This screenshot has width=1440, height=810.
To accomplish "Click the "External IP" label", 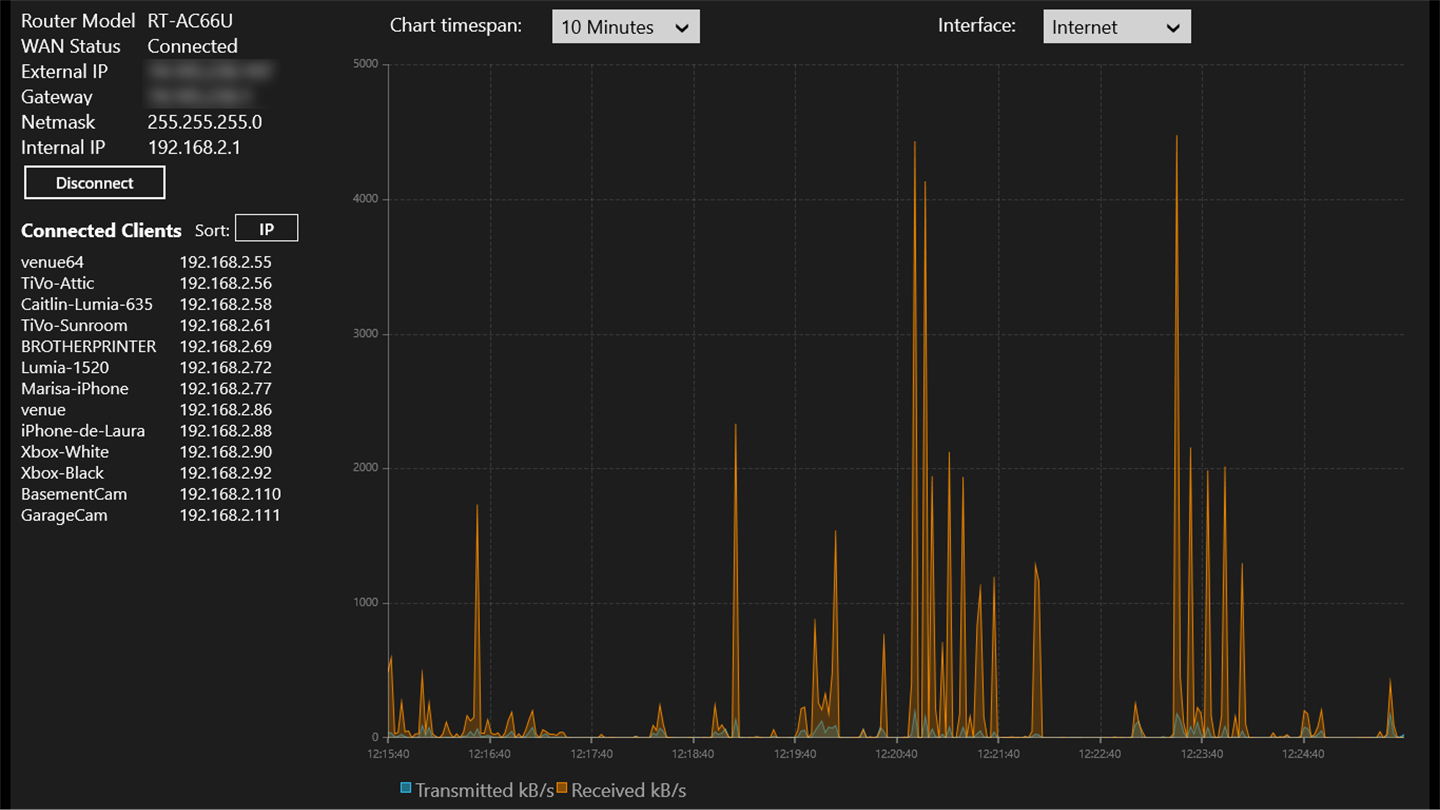I will [x=64, y=71].
